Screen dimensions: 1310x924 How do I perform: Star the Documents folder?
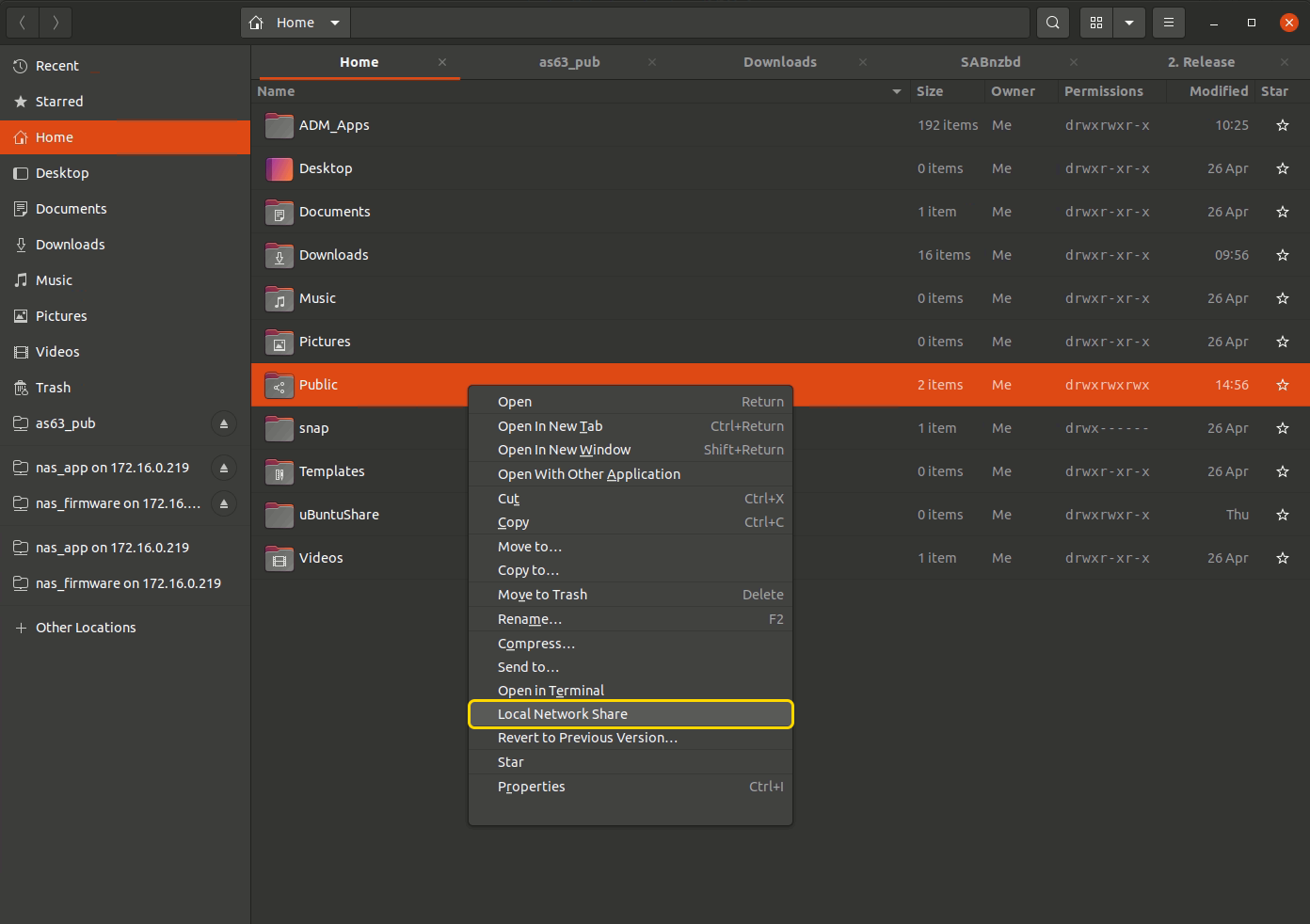[x=1282, y=212]
